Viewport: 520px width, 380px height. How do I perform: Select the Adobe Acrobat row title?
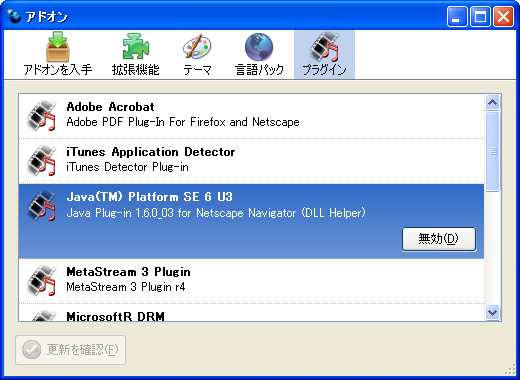pyautogui.click(x=110, y=107)
